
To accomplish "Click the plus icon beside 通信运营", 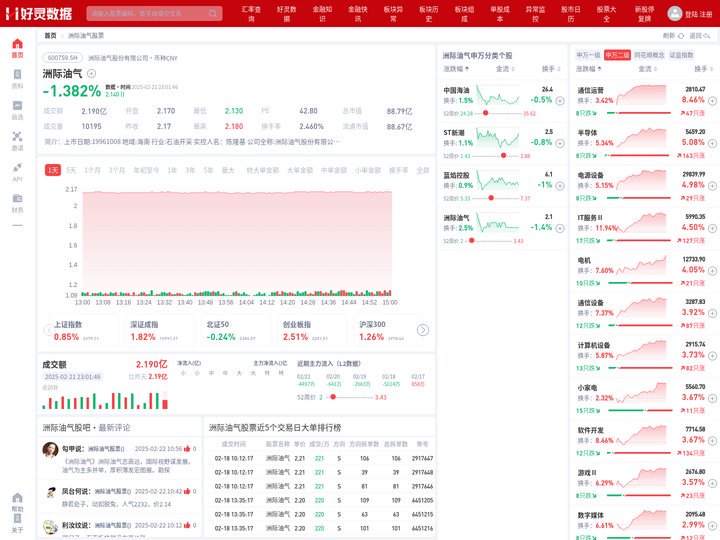I will click(712, 101).
